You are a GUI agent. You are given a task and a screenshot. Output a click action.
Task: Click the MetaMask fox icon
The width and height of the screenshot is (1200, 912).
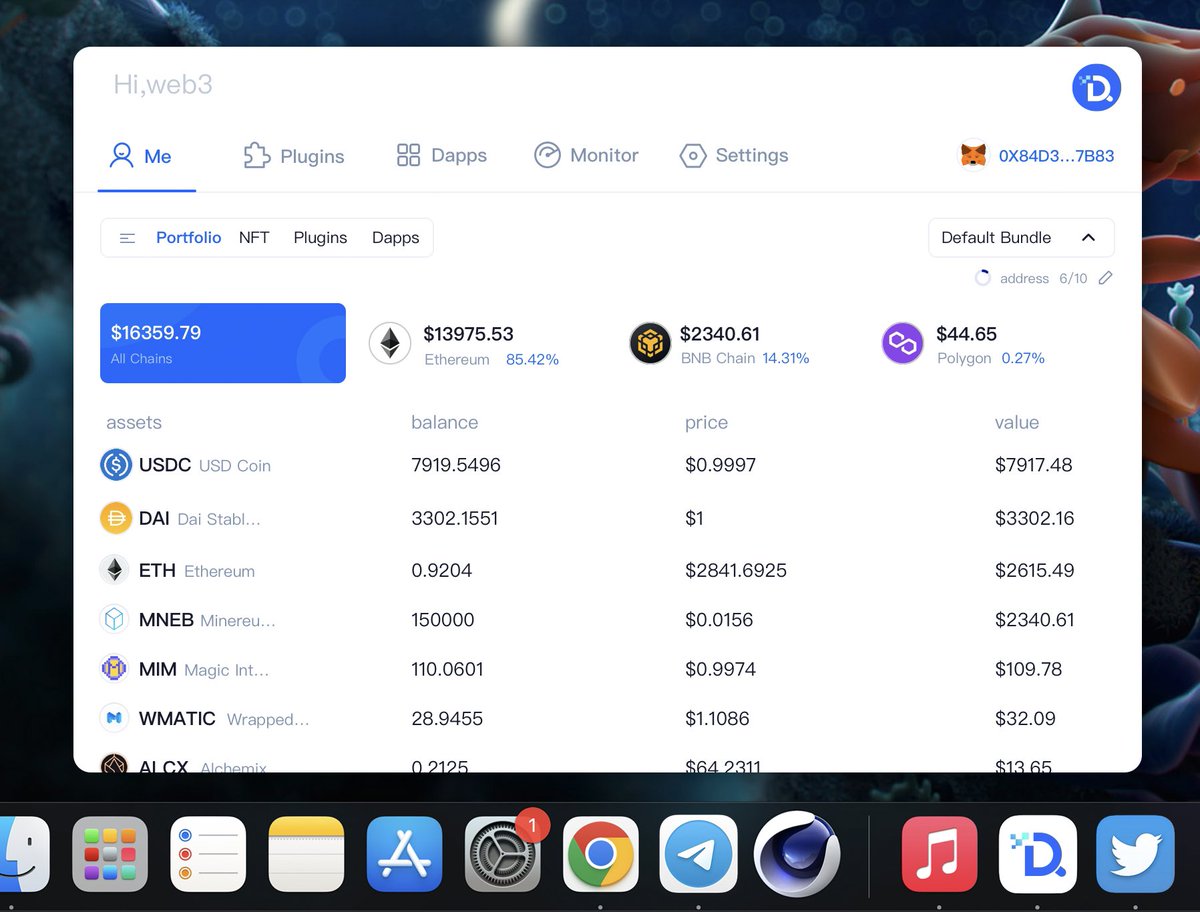[973, 156]
